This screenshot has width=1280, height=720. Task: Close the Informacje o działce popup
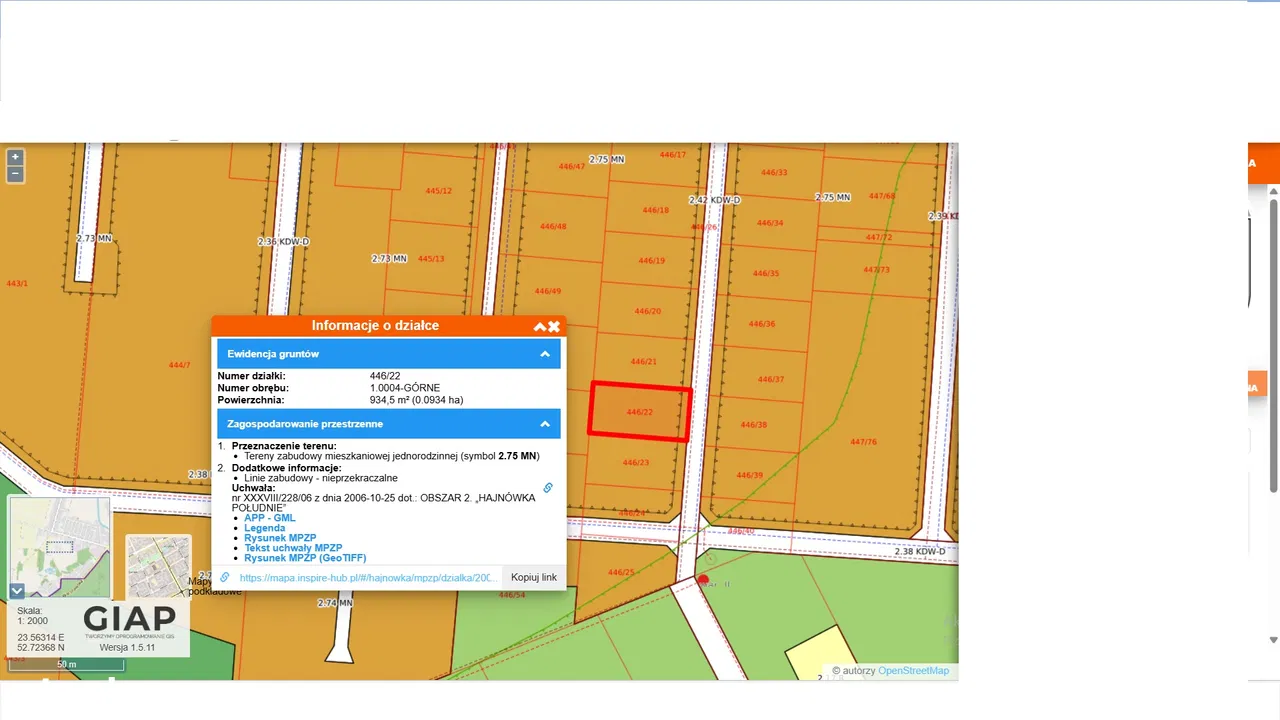(x=554, y=326)
